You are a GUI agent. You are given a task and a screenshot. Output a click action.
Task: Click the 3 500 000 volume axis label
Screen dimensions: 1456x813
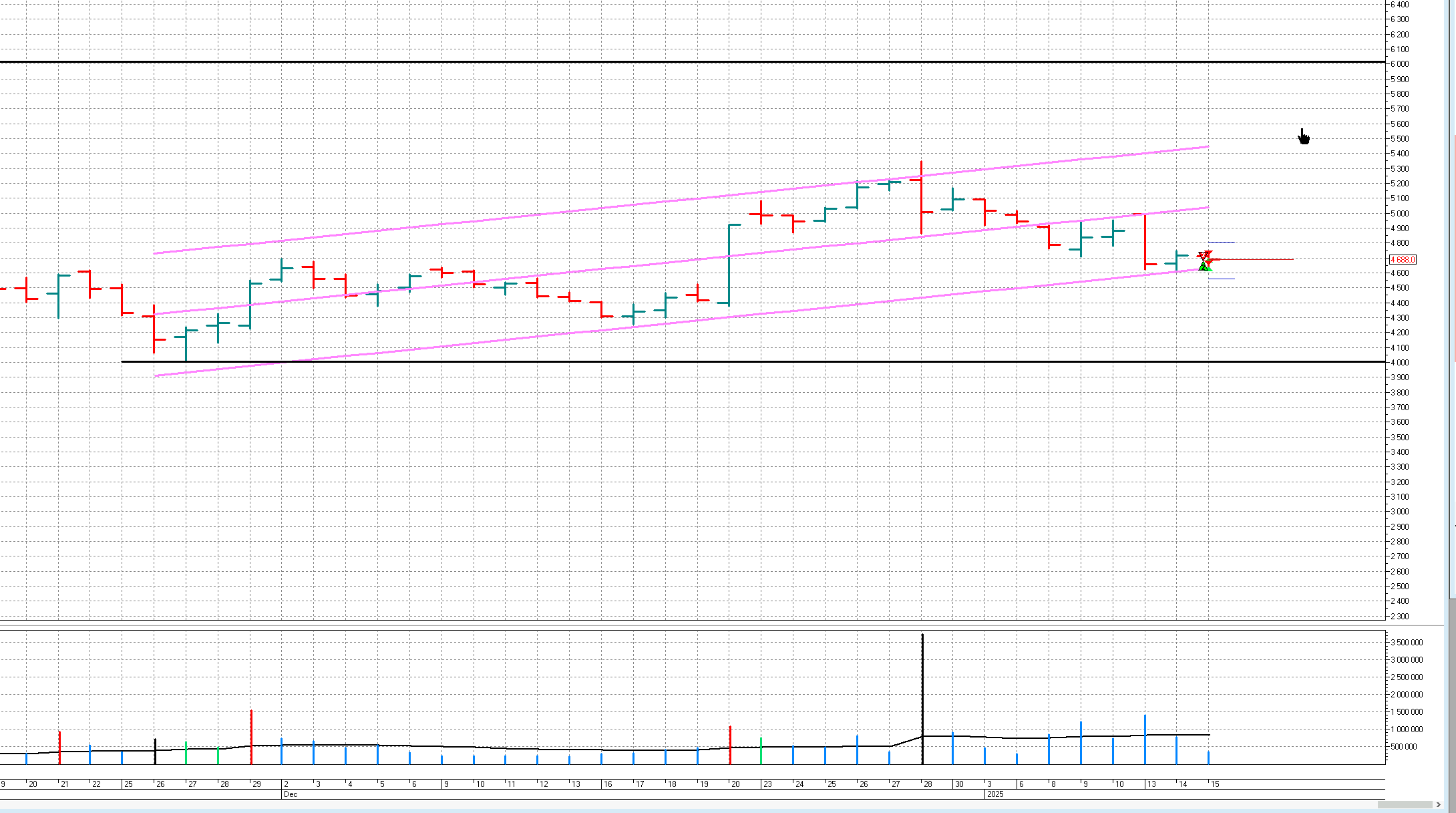tap(1407, 643)
